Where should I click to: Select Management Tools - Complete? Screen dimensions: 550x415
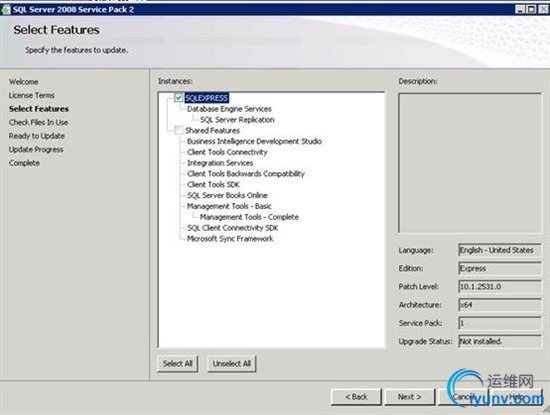coord(249,217)
